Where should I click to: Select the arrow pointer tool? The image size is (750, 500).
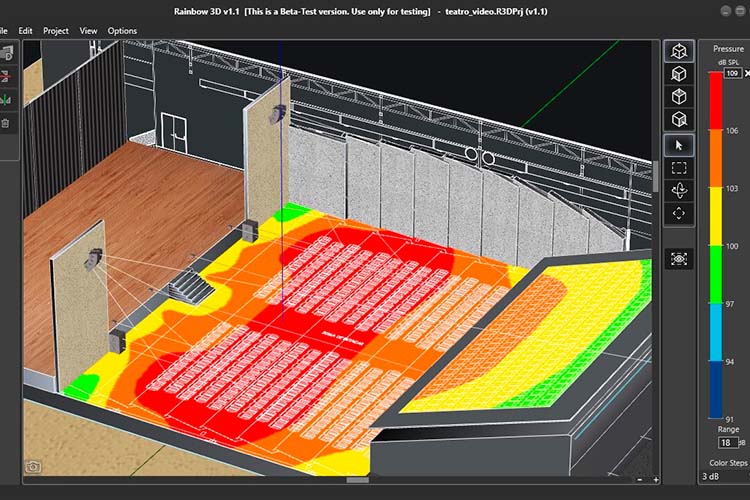(679, 145)
